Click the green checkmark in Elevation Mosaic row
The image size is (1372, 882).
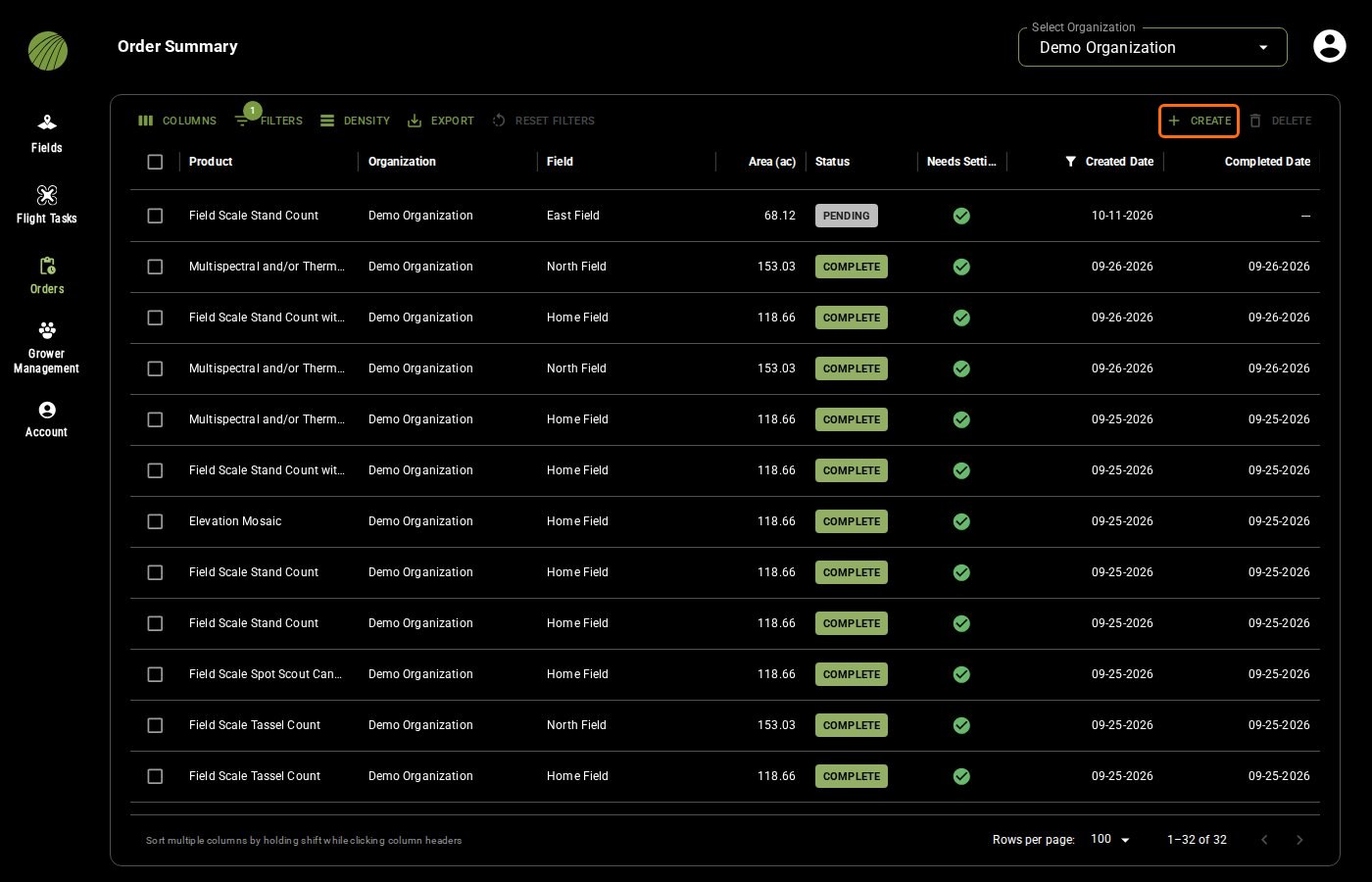(x=961, y=521)
